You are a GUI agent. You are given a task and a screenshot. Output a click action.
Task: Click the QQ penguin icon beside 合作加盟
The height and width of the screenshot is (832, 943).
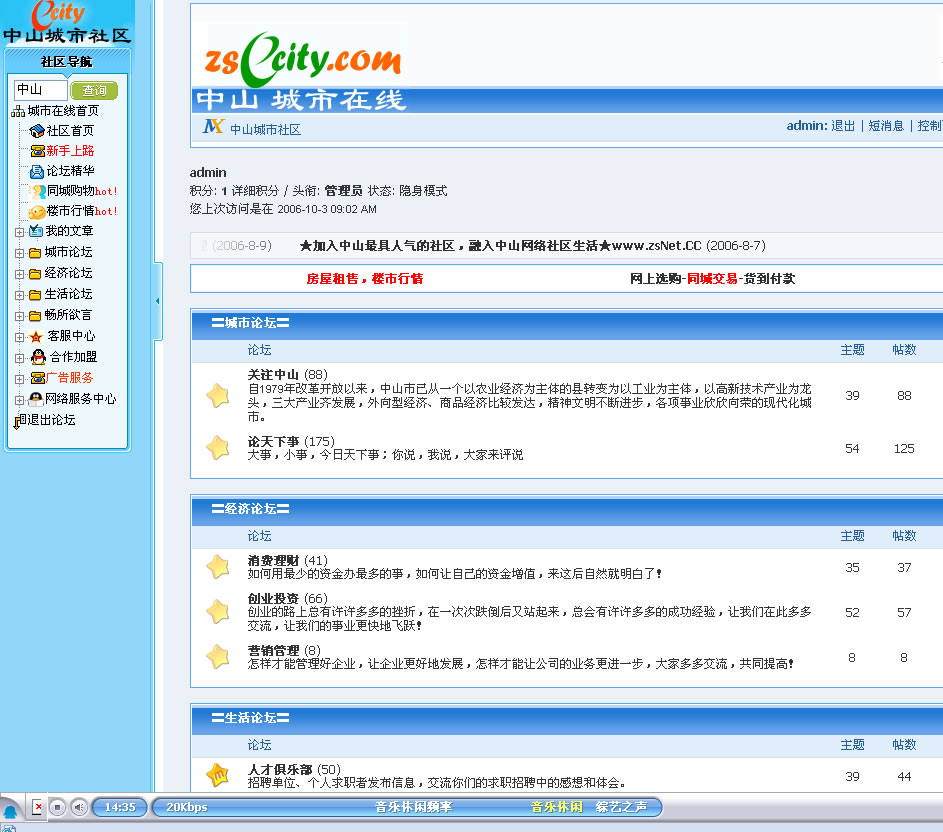click(37, 357)
